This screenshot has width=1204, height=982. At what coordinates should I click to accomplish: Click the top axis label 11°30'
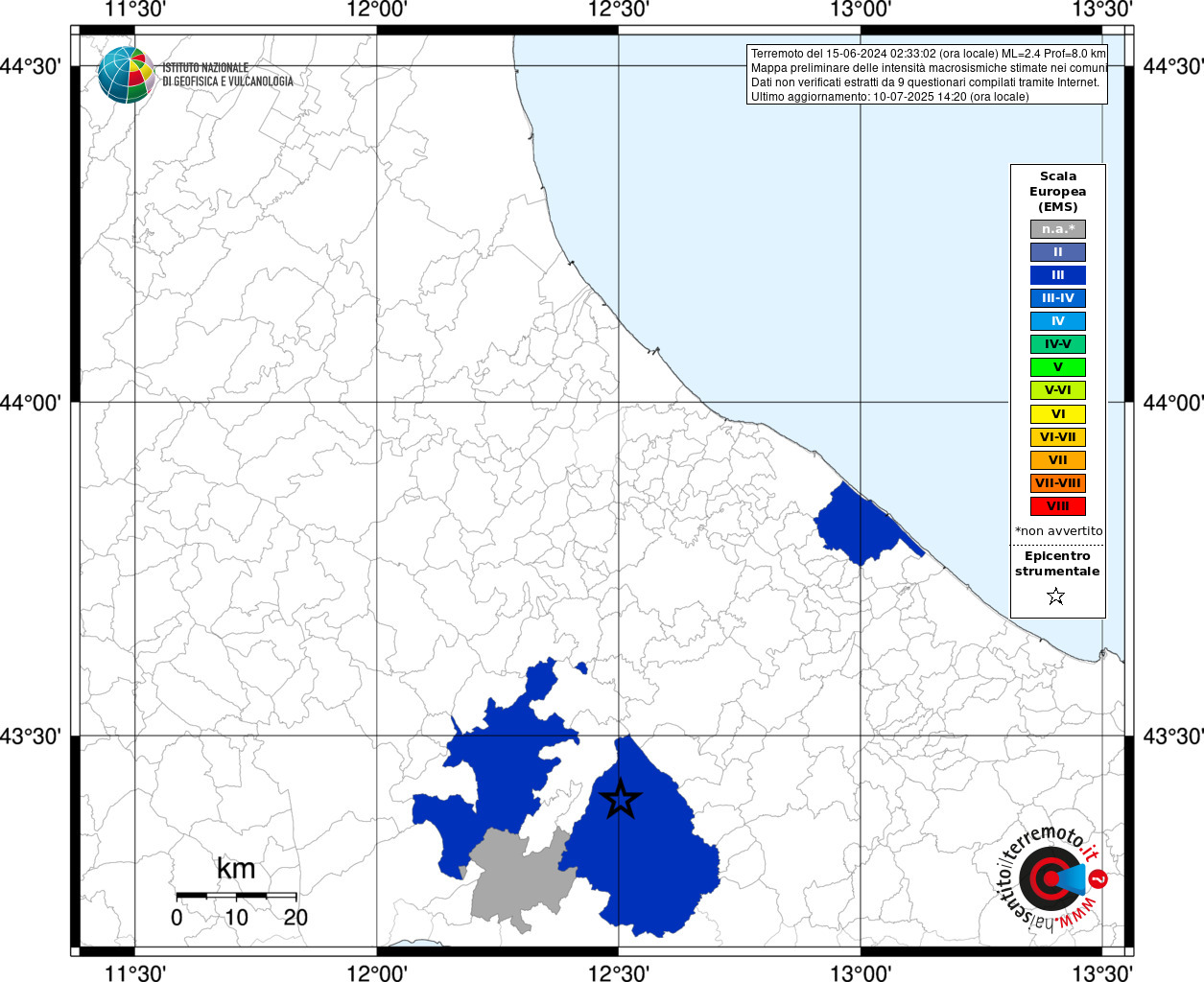[x=135, y=11]
